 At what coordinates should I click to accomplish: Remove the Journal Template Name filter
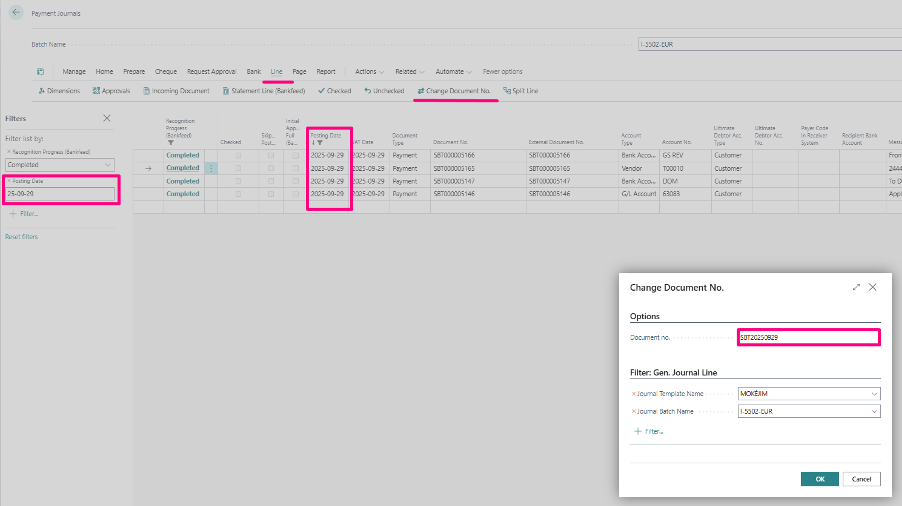pyautogui.click(x=634, y=394)
